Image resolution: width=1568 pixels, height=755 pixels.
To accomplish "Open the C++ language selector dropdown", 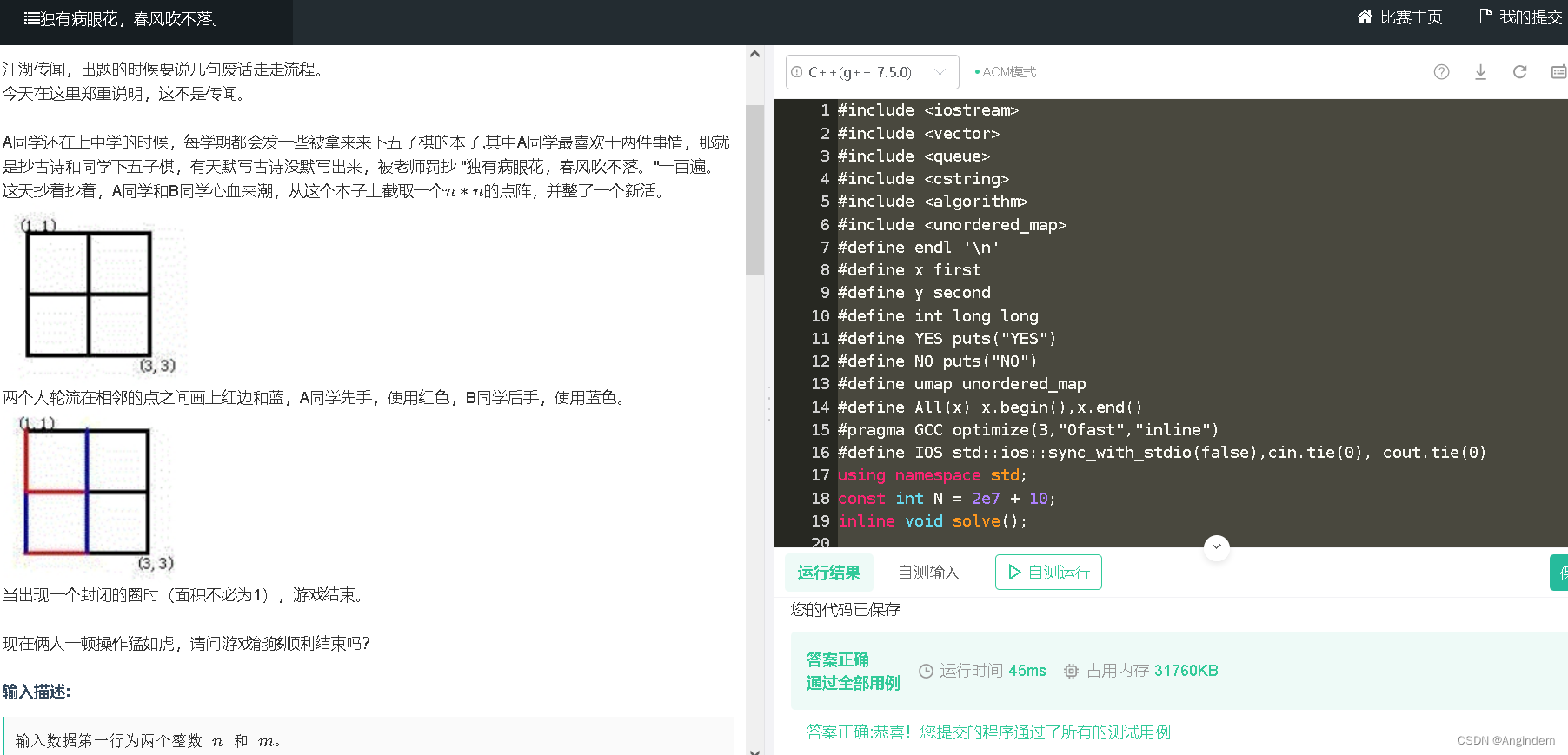I will click(872, 72).
